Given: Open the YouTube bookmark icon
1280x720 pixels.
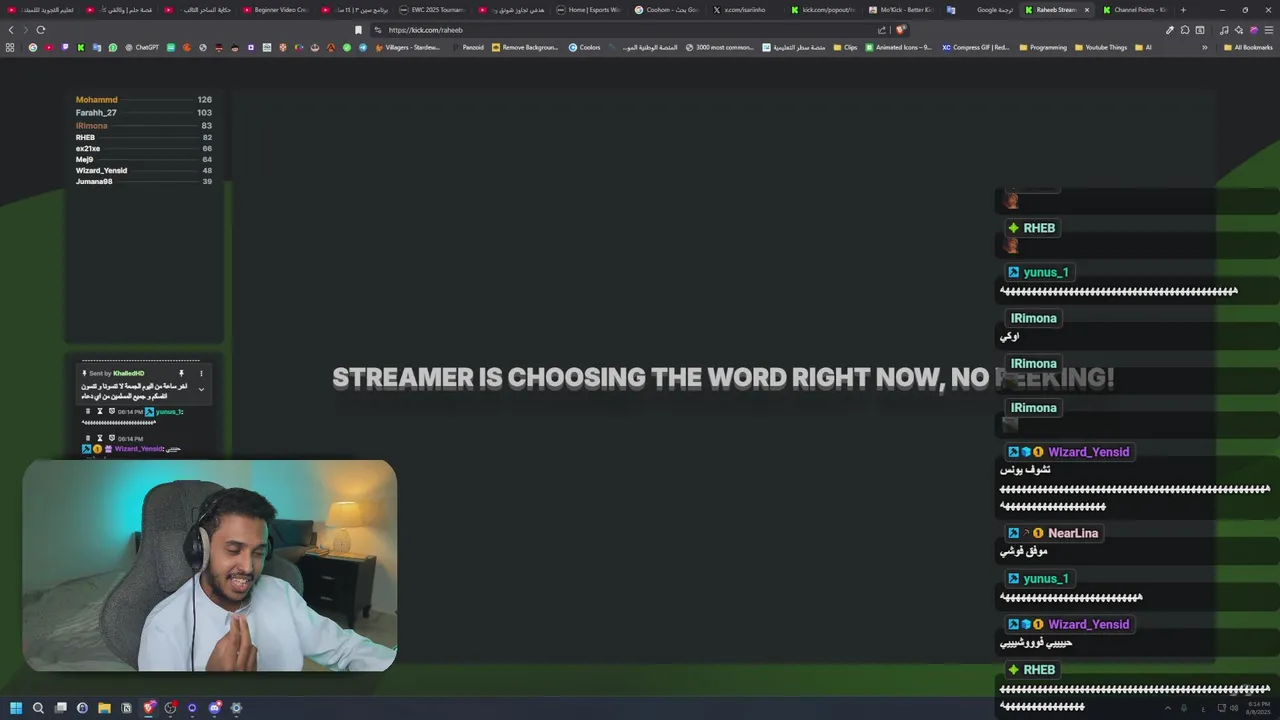Looking at the screenshot, I should 49,47.
